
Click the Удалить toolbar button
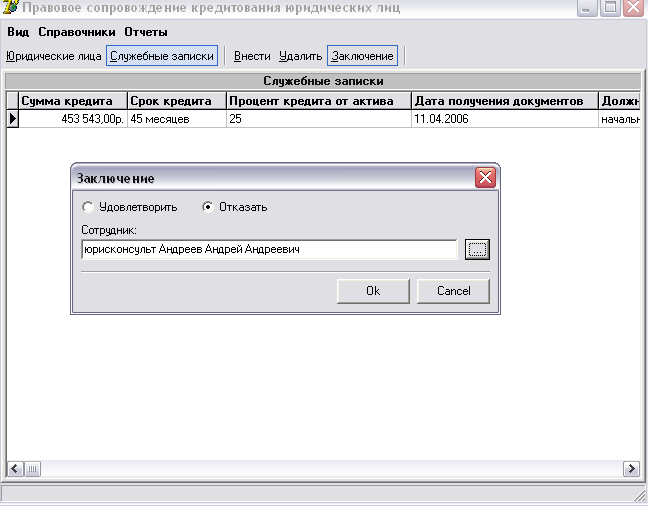pos(300,56)
